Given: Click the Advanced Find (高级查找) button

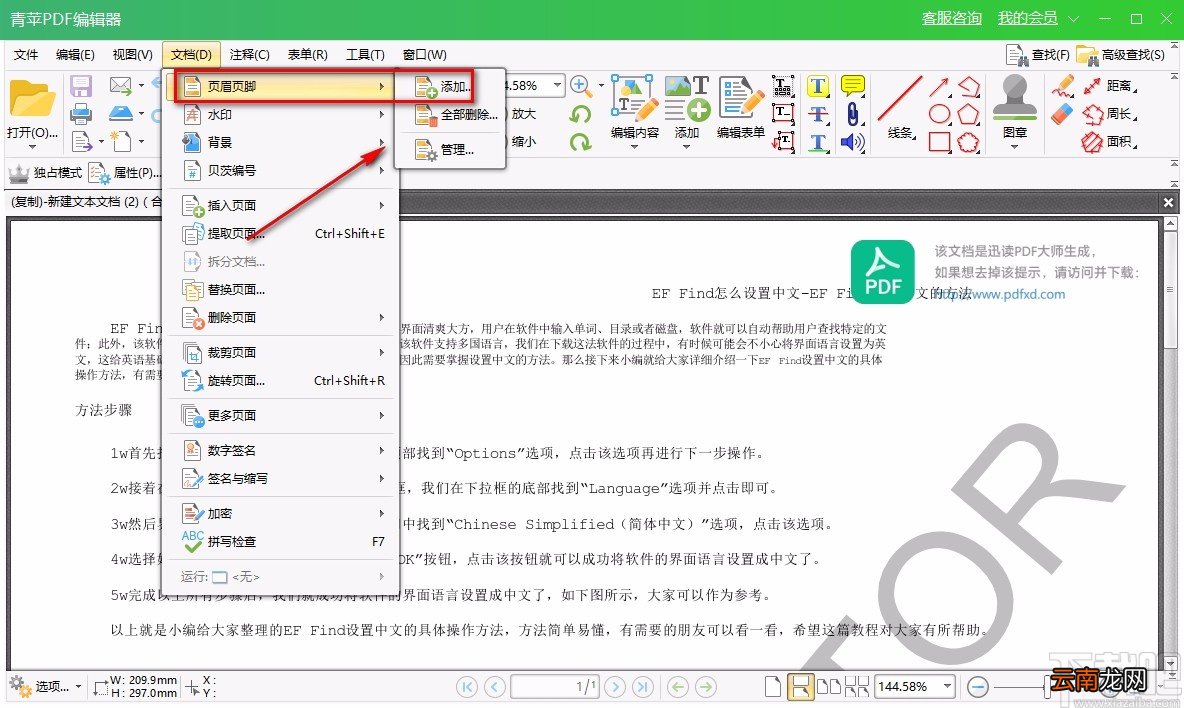Looking at the screenshot, I should (x=1121, y=55).
